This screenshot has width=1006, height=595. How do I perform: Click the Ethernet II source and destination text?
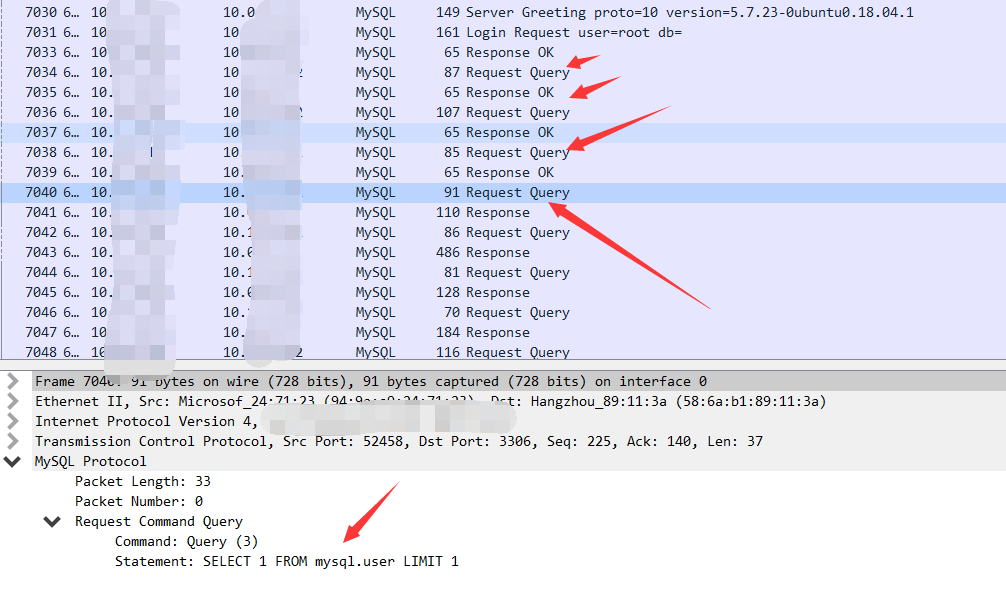[x=431, y=401]
